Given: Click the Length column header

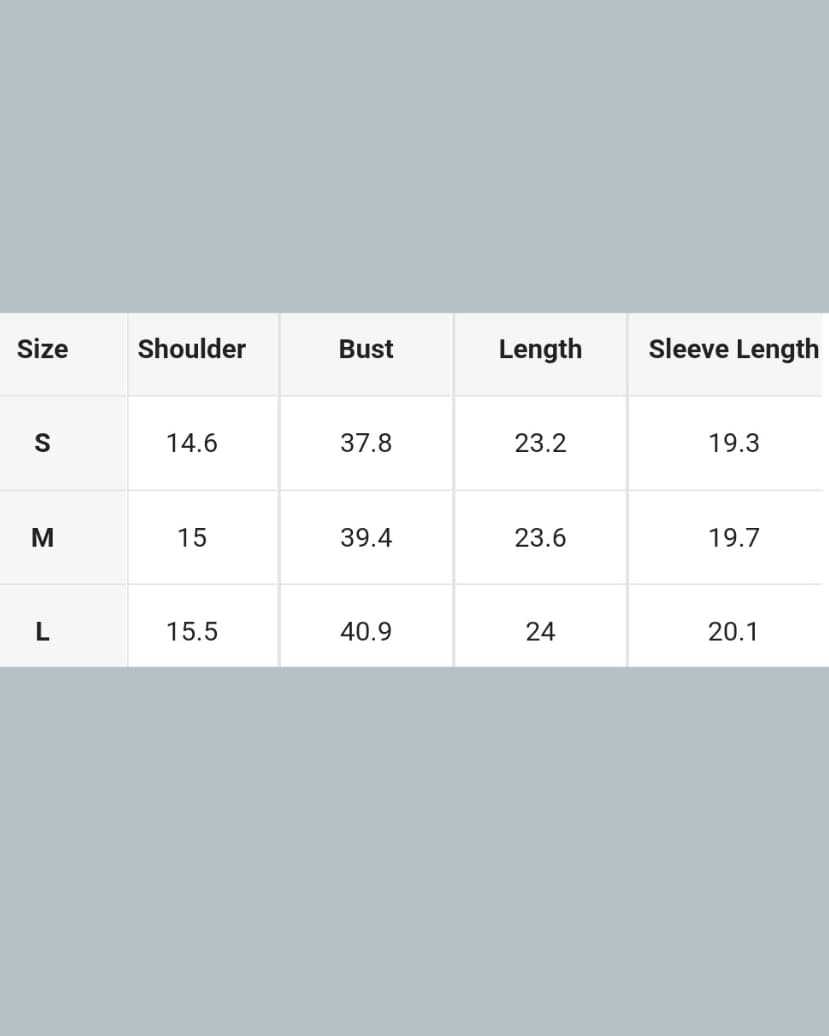Looking at the screenshot, I should click(x=540, y=349).
